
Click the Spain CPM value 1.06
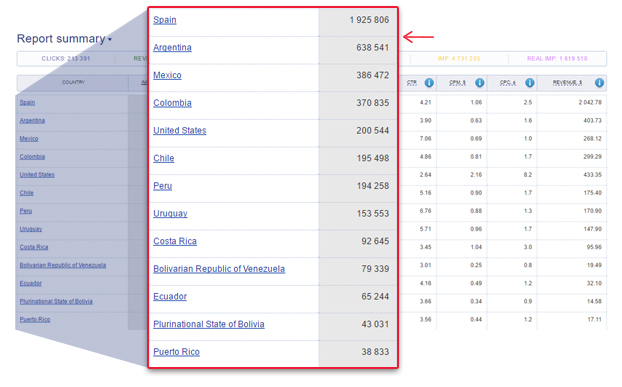point(476,102)
